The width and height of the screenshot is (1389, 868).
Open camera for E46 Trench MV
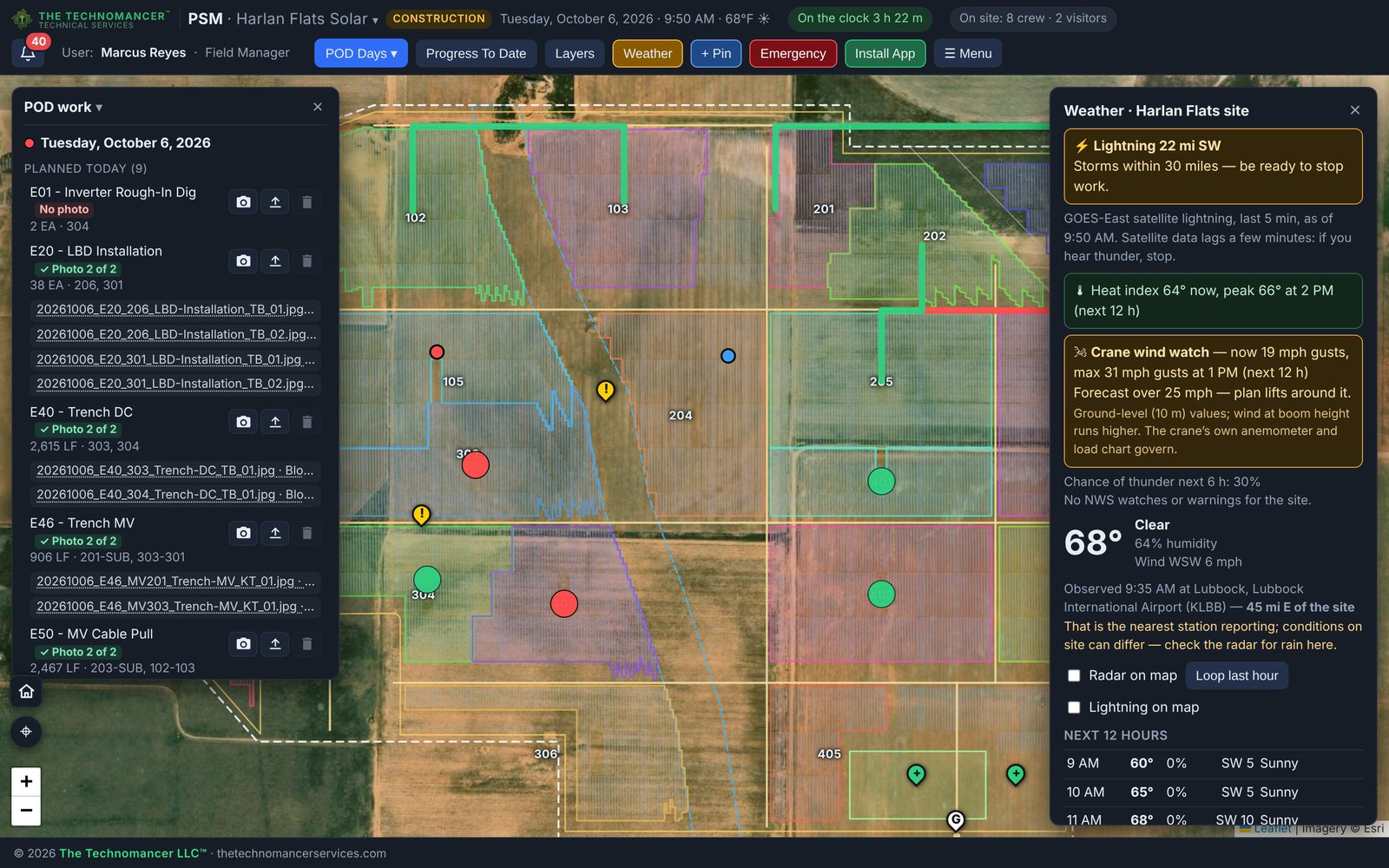tap(243, 533)
